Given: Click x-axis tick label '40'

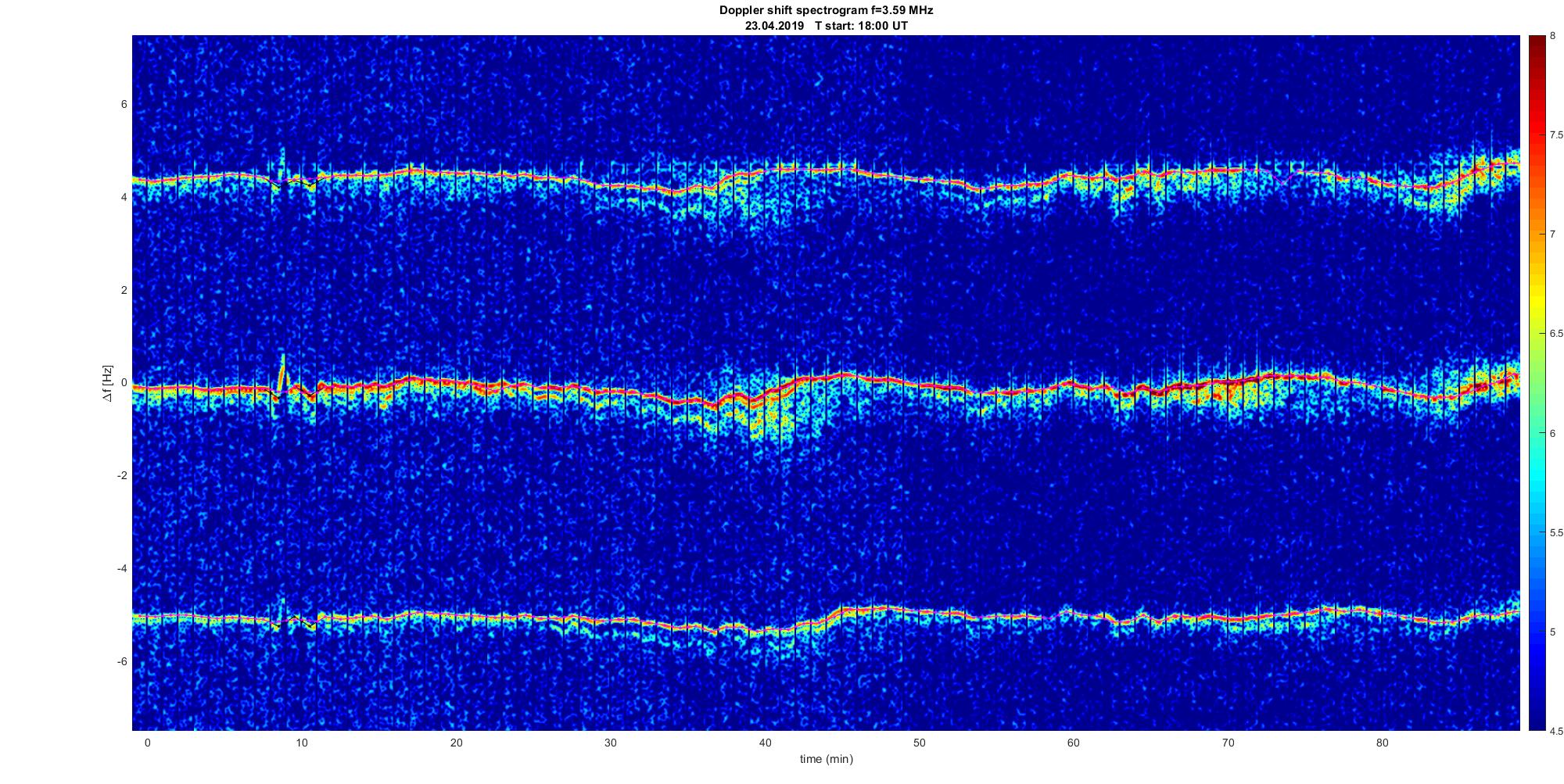Looking at the screenshot, I should [x=765, y=743].
